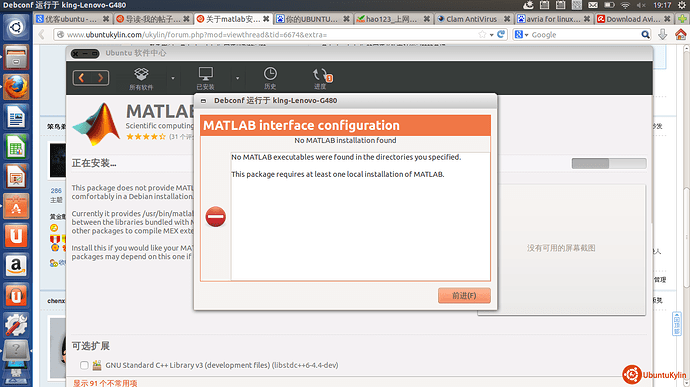Switch to hao123 tab
Image resolution: width=690 pixels, height=387 pixels.
[393, 19]
